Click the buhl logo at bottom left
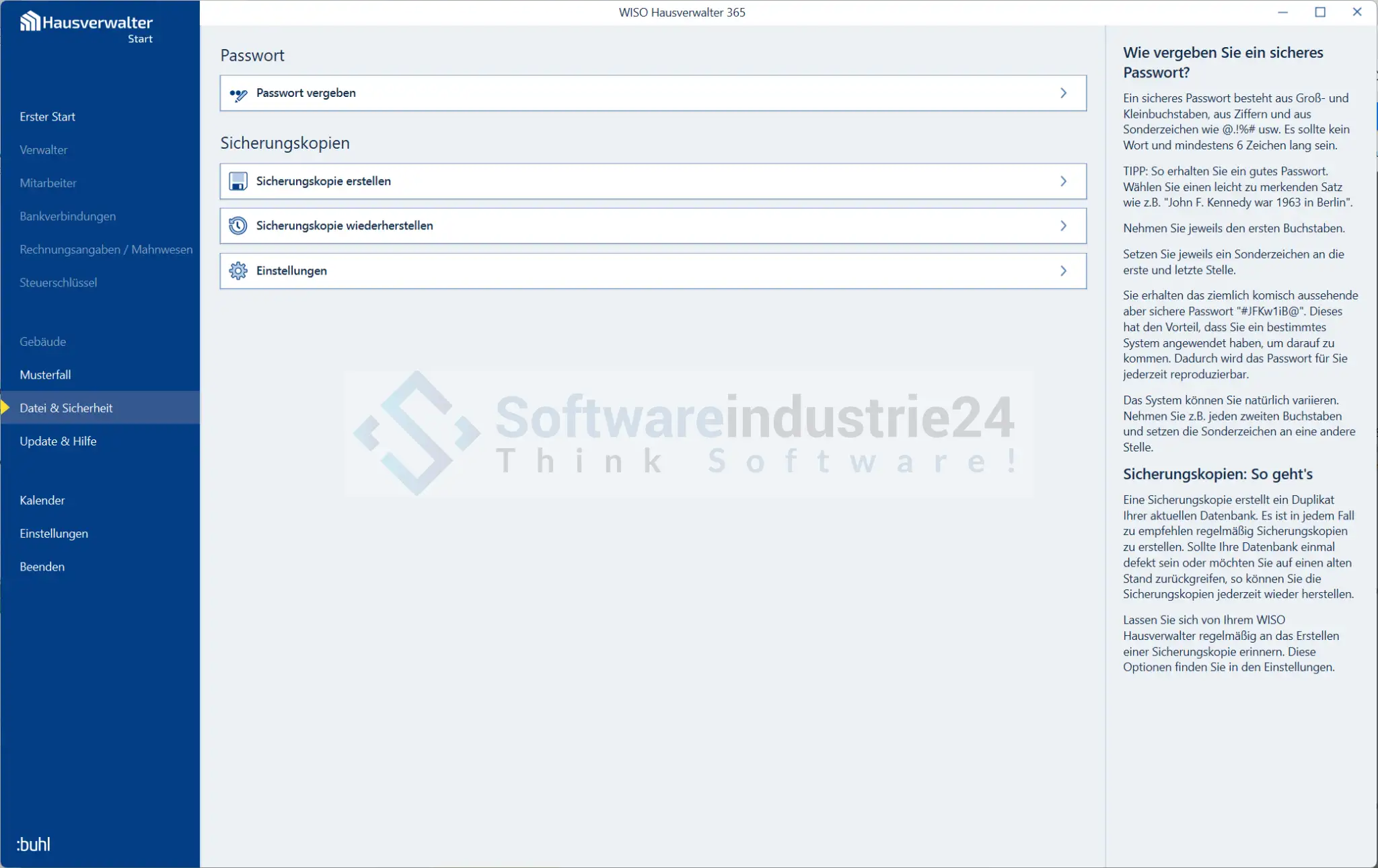The image size is (1378, 868). tap(34, 844)
